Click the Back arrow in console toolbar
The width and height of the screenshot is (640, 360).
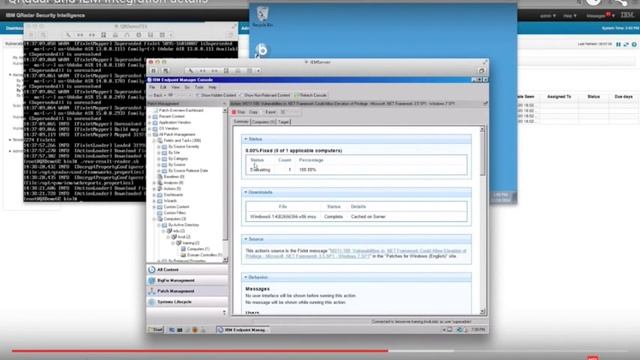(151, 95)
